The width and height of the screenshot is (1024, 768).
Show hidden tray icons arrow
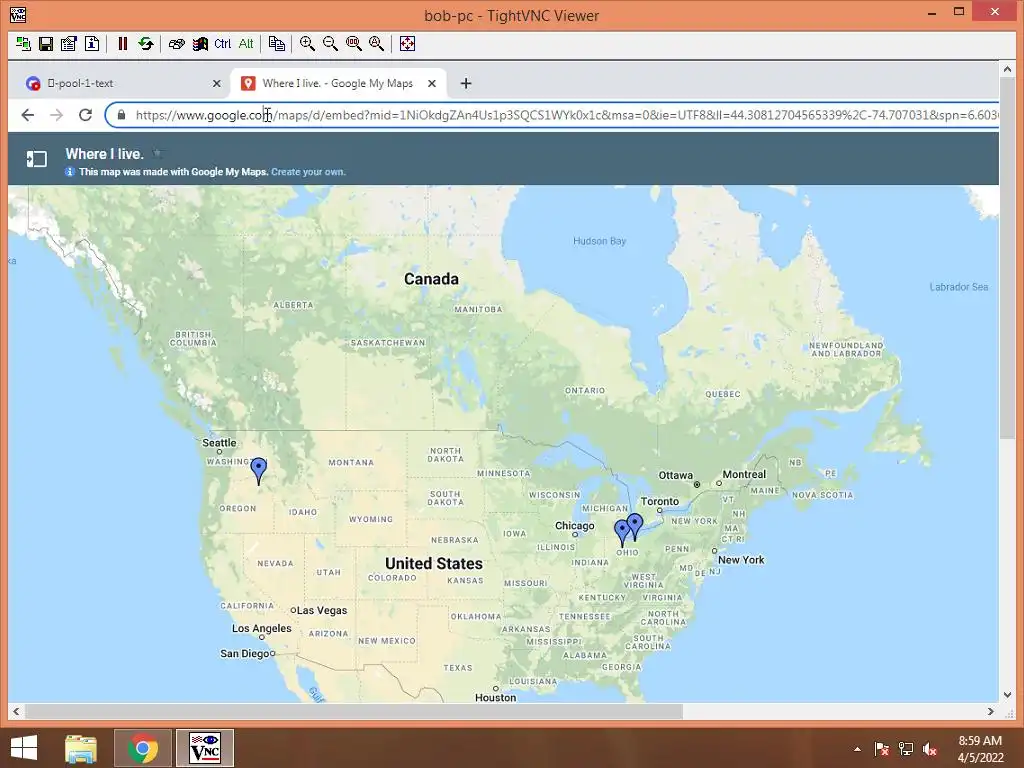pyautogui.click(x=857, y=749)
